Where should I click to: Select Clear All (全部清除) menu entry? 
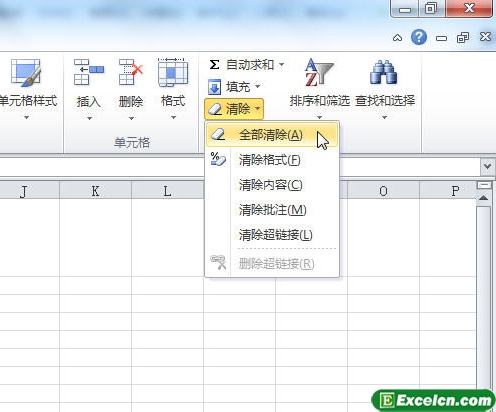tap(272, 135)
